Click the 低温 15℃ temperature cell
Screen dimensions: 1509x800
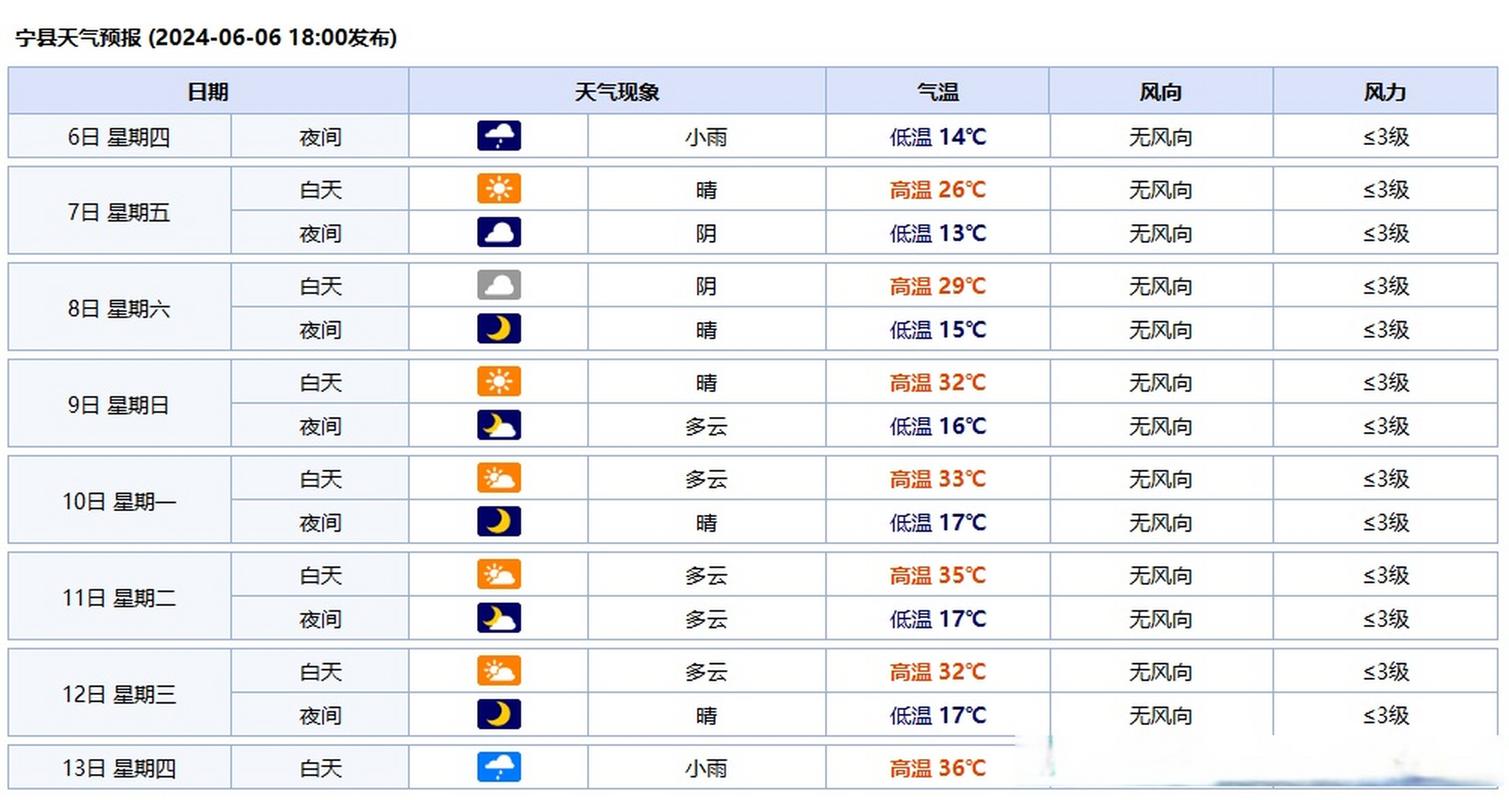point(938,329)
